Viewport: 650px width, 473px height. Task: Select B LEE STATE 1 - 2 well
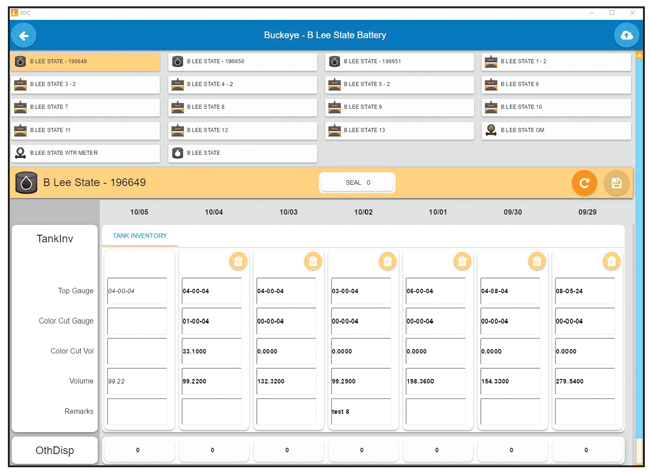point(555,62)
